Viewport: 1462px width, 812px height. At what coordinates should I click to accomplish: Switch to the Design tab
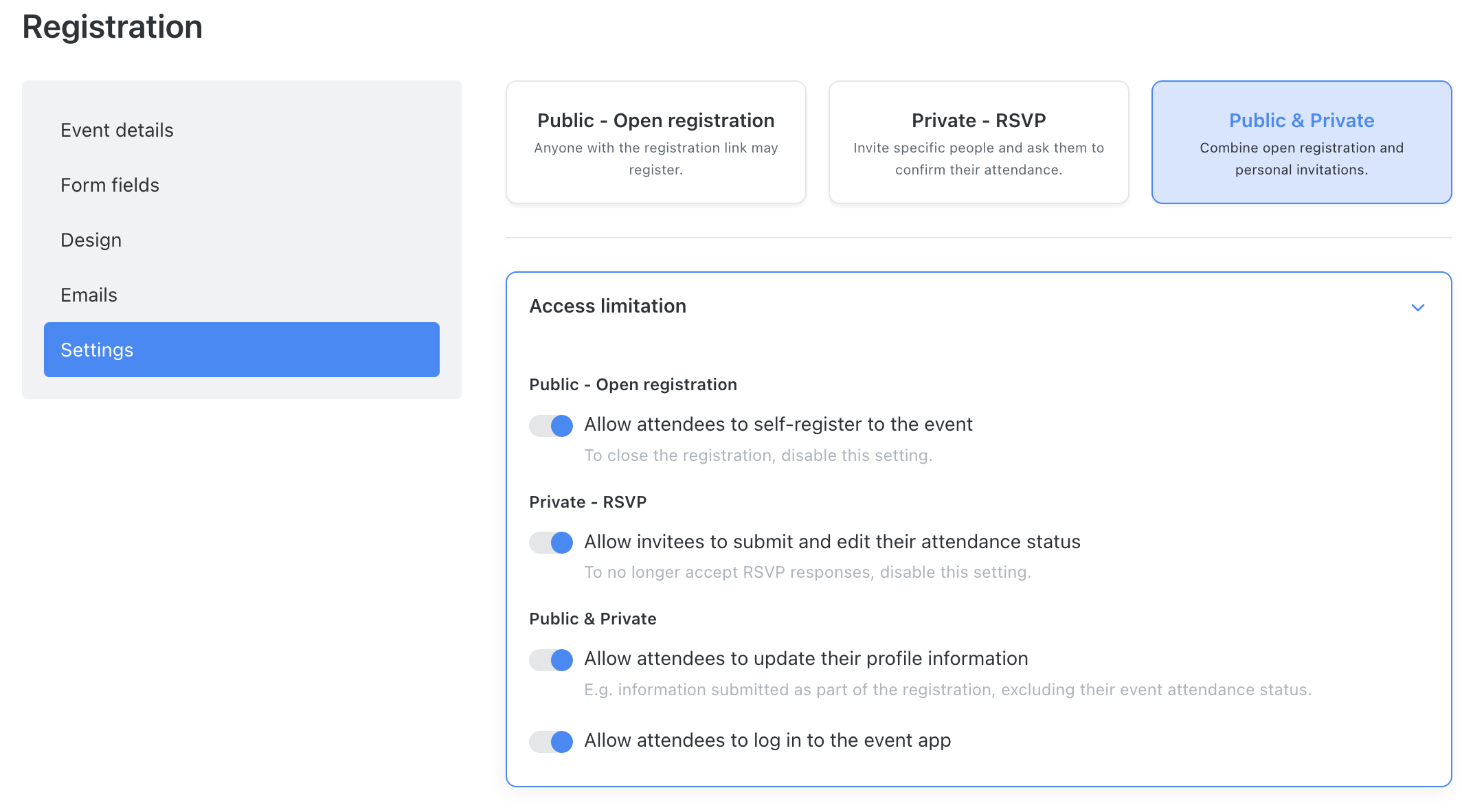pyautogui.click(x=91, y=240)
